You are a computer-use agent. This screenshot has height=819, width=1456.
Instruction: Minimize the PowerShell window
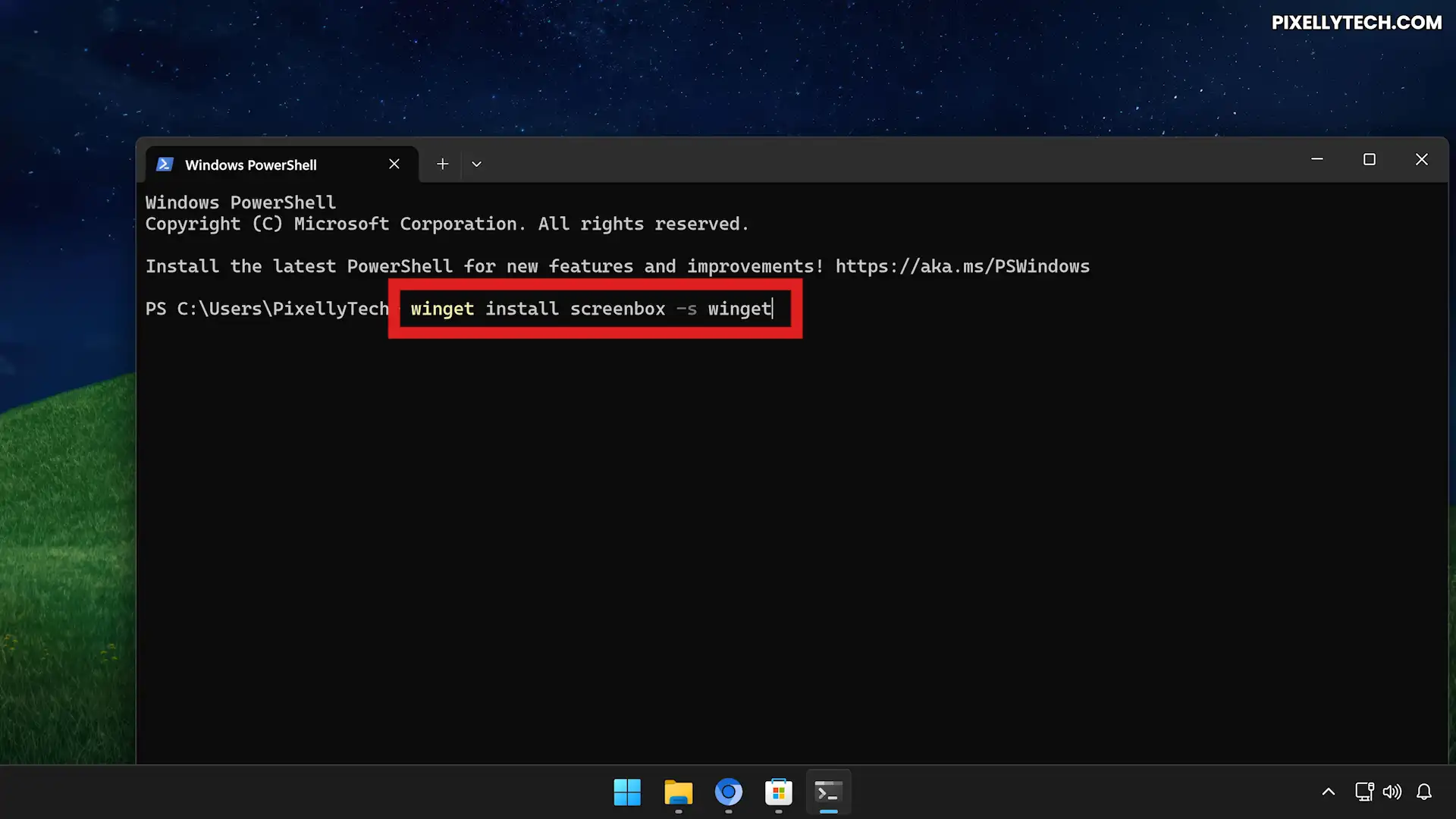(x=1317, y=159)
